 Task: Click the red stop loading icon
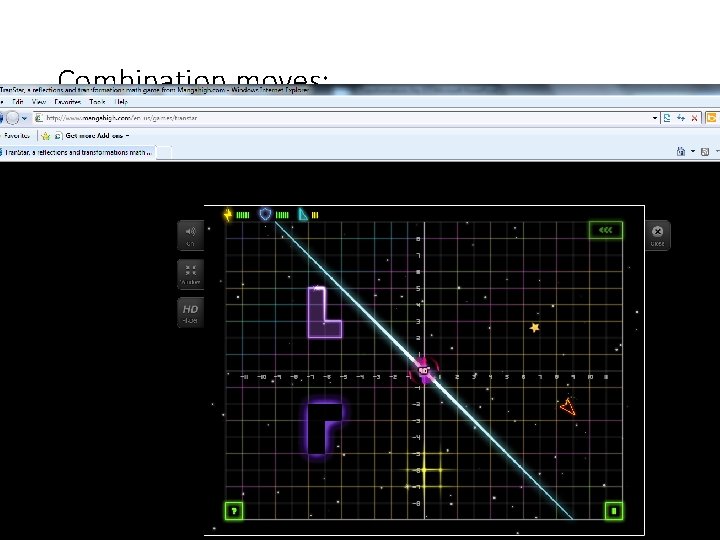click(694, 118)
